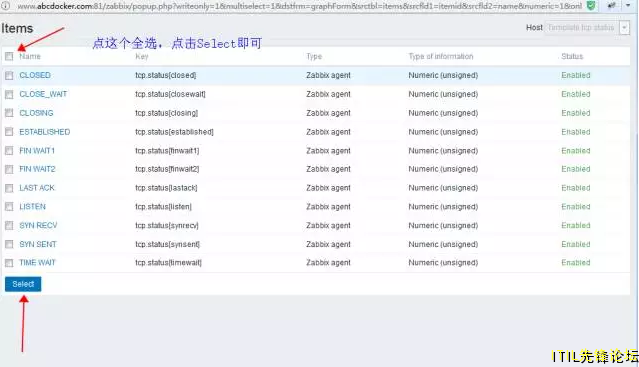Check the SYN RECV item checkbox
The width and height of the screenshot is (639, 367).
click(9, 226)
